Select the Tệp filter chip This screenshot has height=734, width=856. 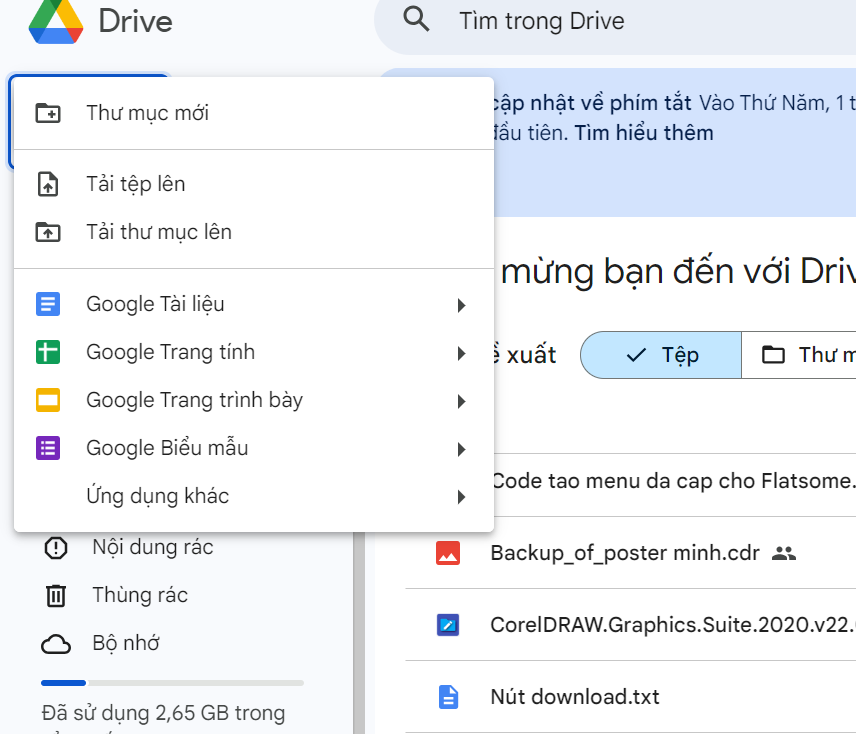coord(661,355)
